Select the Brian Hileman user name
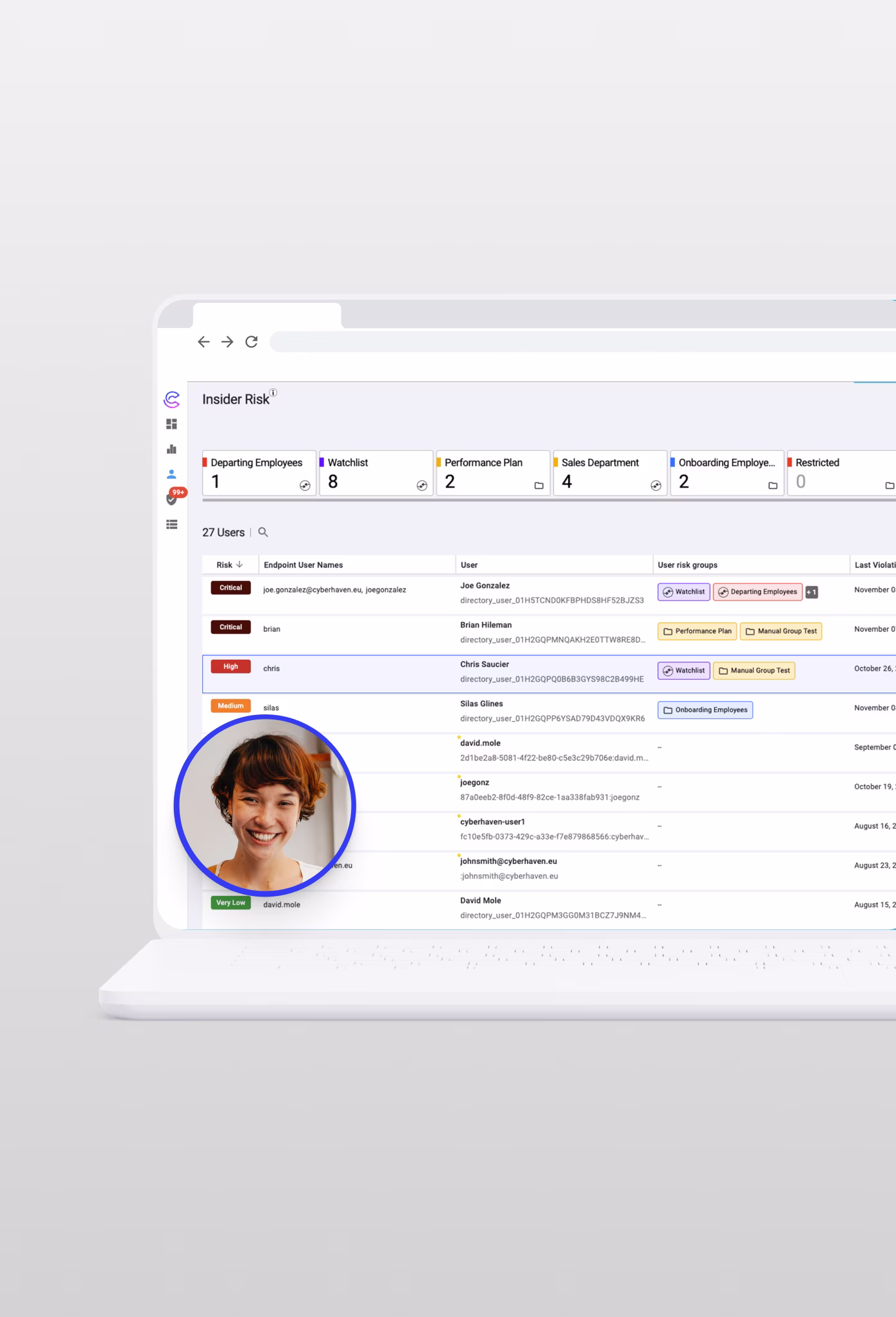The image size is (896, 1317). [486, 625]
